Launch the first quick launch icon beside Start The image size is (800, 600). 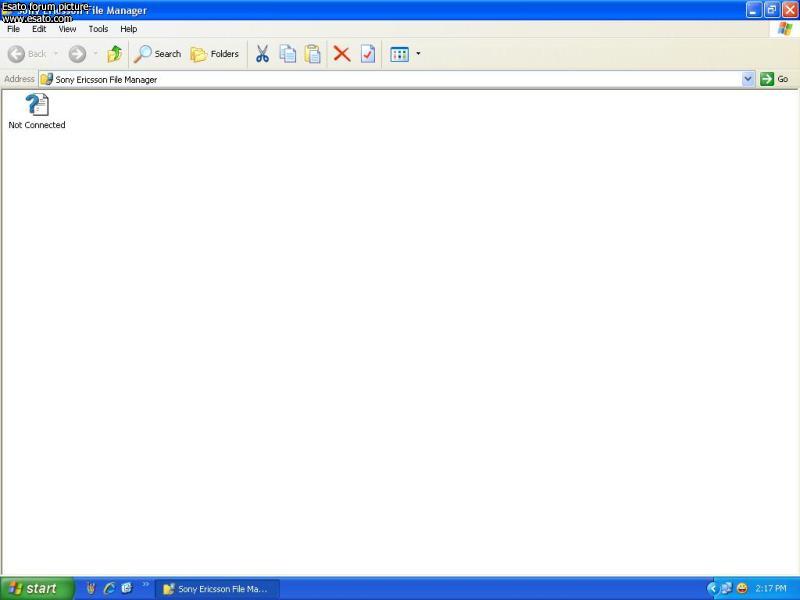[91, 589]
